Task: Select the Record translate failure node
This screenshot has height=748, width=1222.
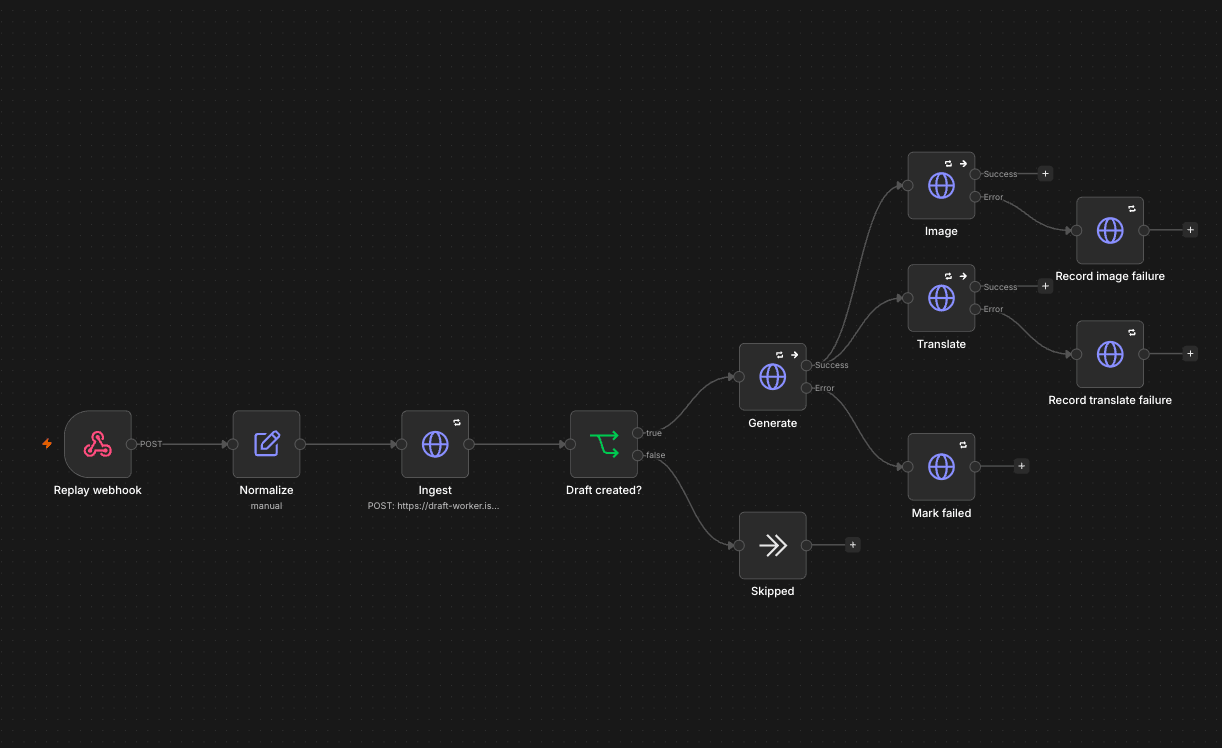Action: click(x=1110, y=354)
